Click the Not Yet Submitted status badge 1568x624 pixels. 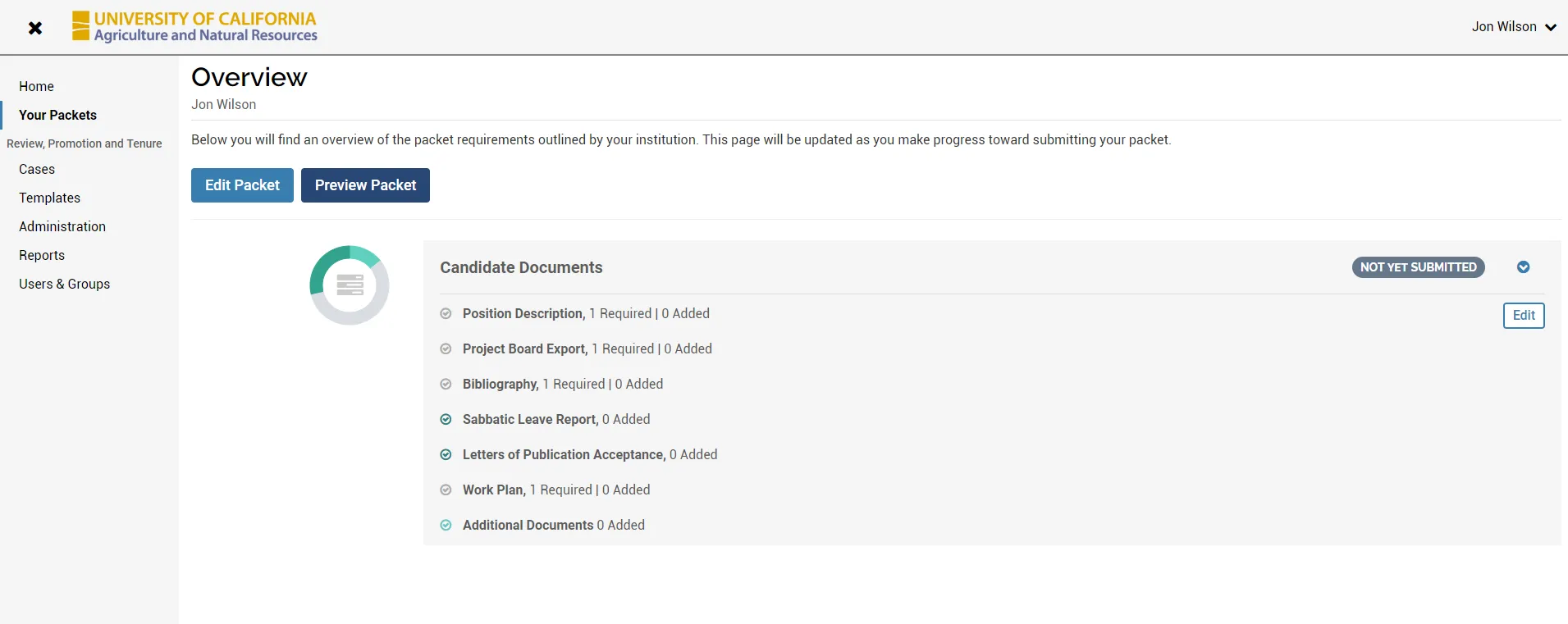1418,267
